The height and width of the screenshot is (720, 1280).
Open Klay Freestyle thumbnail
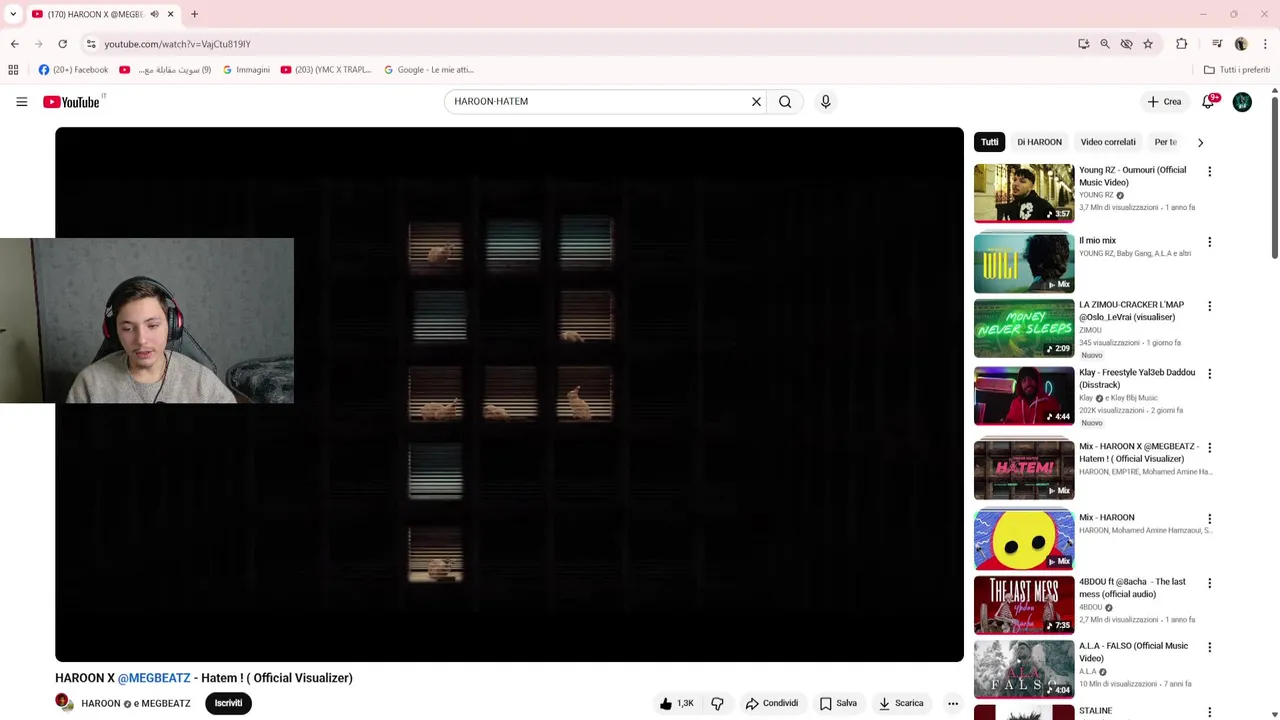pyautogui.click(x=1024, y=396)
